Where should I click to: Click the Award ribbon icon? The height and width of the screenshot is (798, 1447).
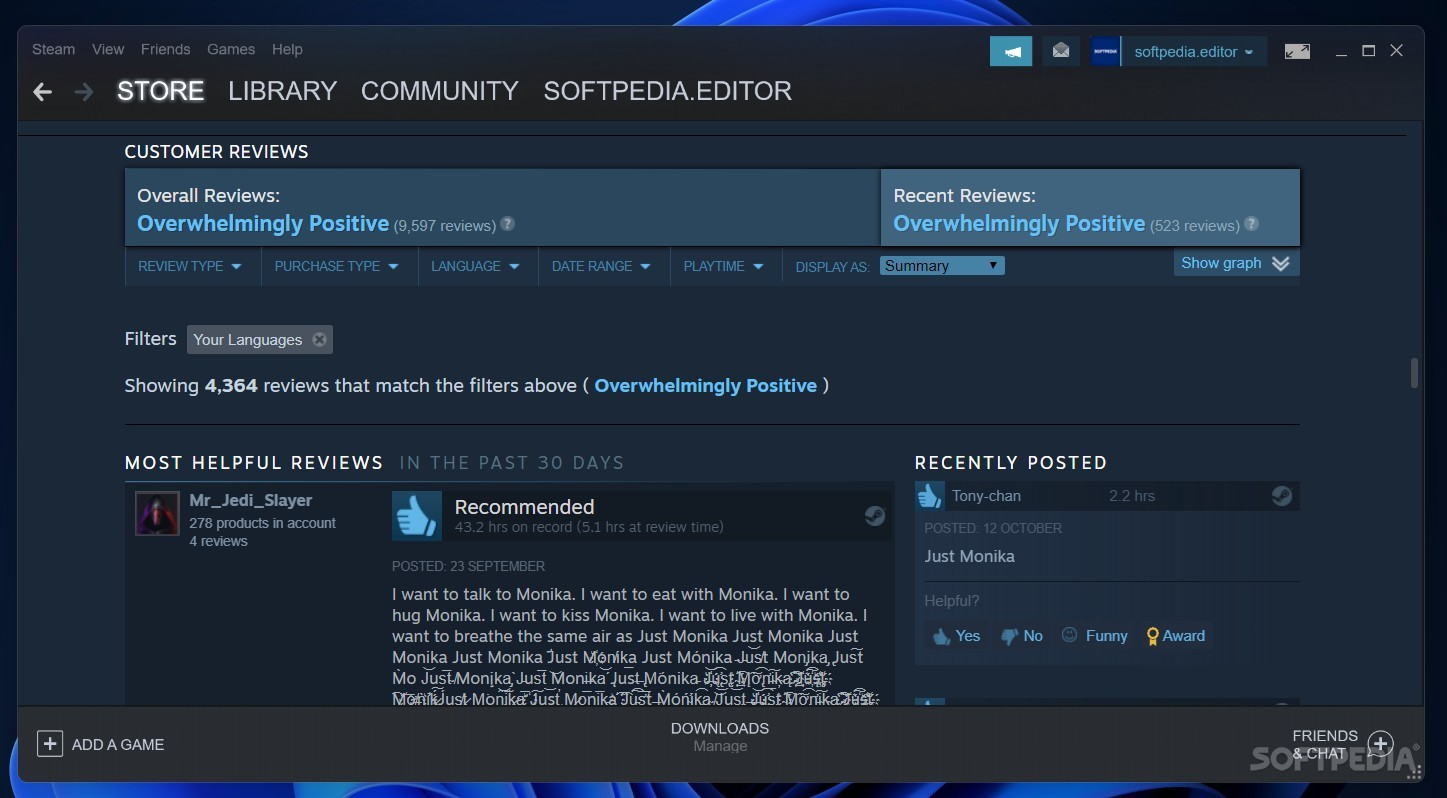point(1153,636)
